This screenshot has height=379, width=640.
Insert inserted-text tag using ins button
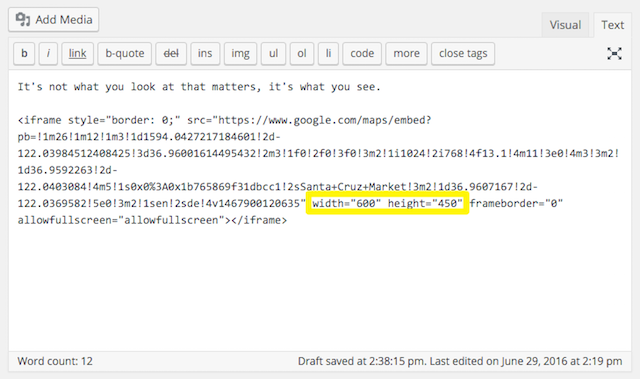205,53
